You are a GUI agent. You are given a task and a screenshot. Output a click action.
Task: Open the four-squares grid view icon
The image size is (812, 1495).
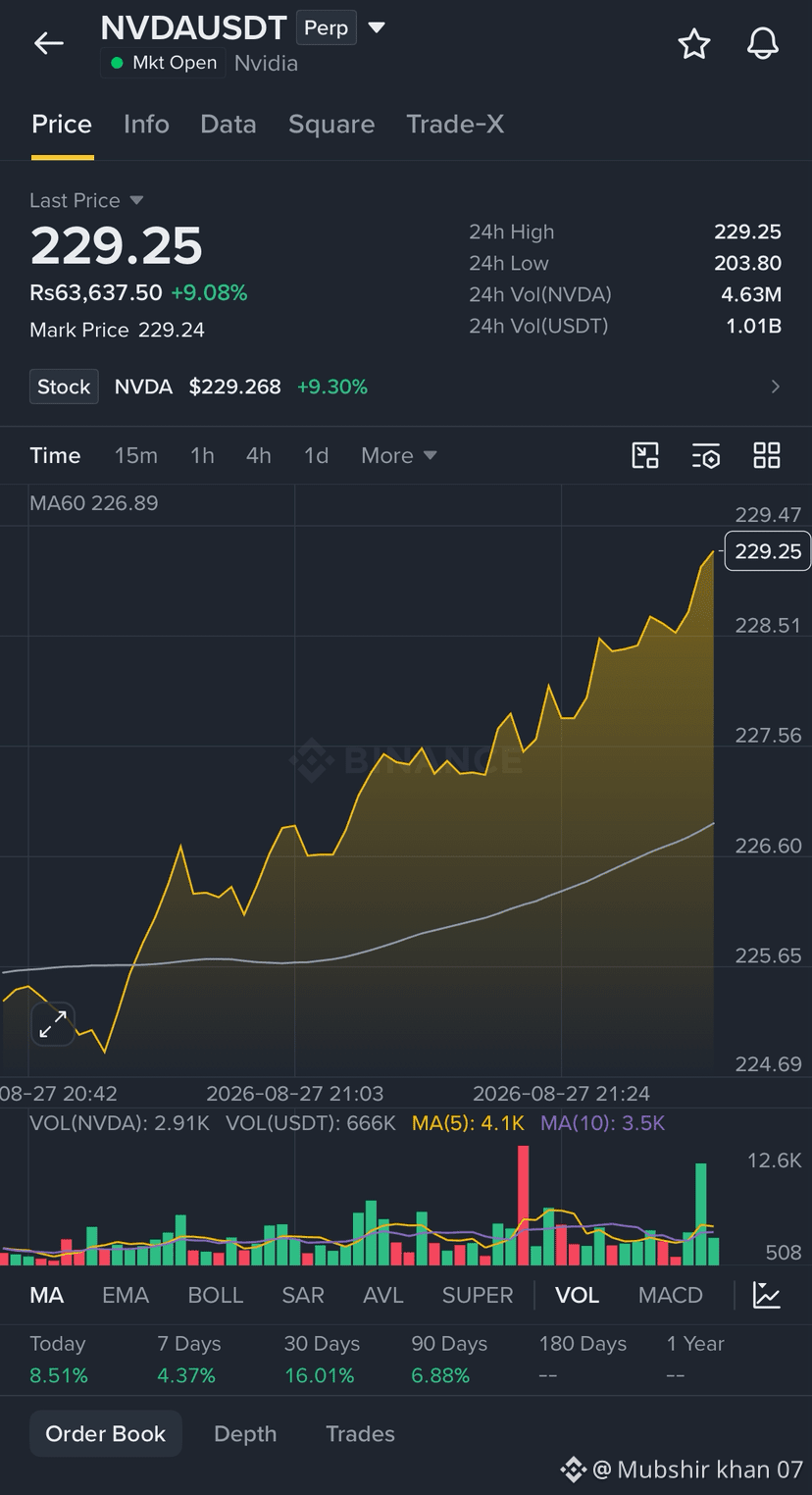coord(767,455)
